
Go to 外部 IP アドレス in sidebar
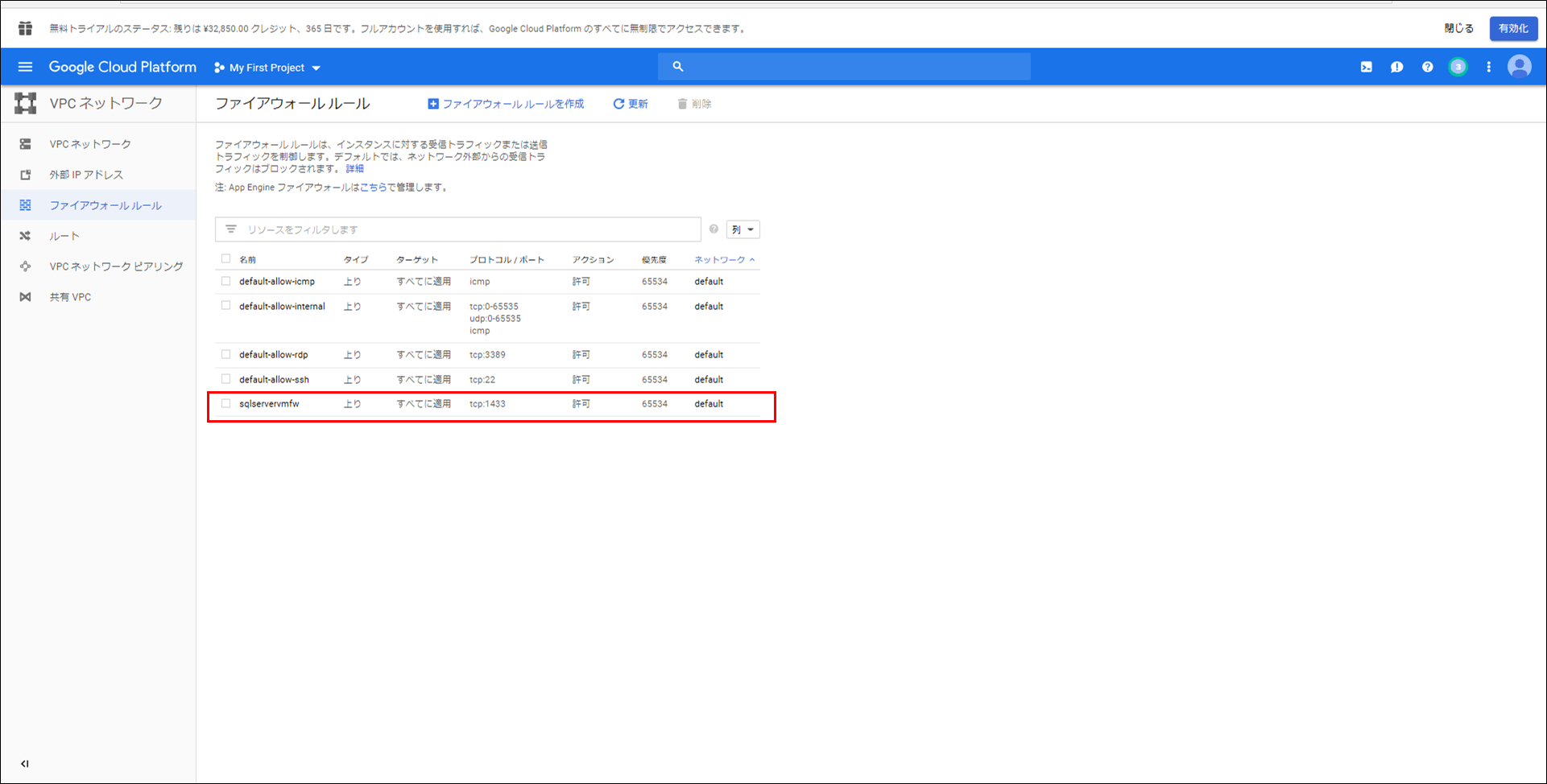(86, 175)
